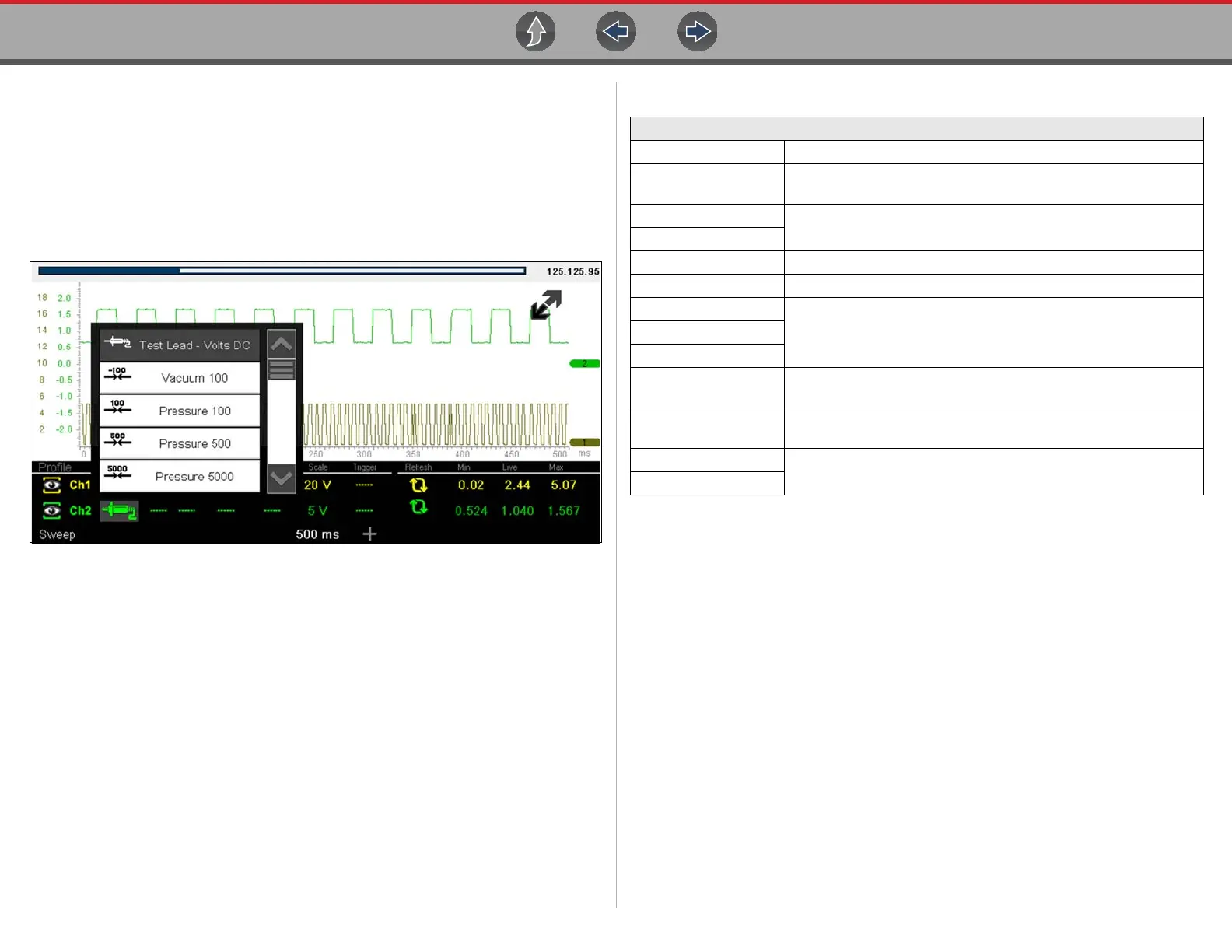
Task: Click the probe list scroll-down arrow
Action: coord(282,478)
